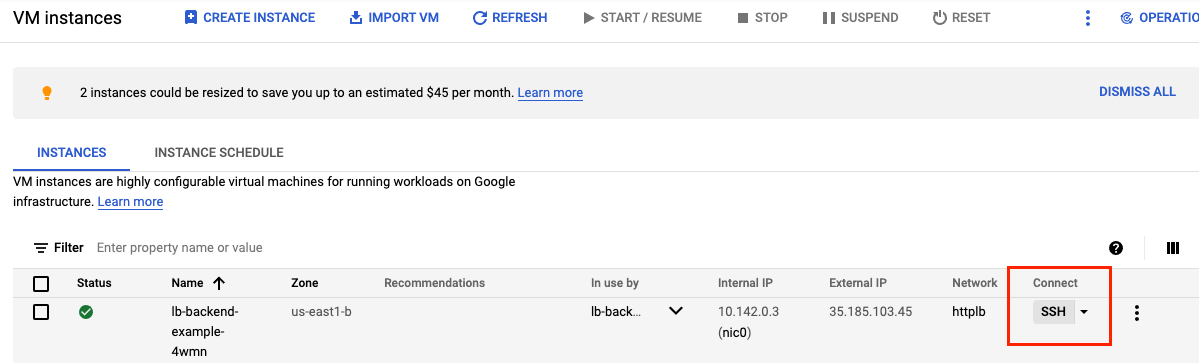Select the Instances tab
Screen dimensions: 1199x363
pos(72,153)
